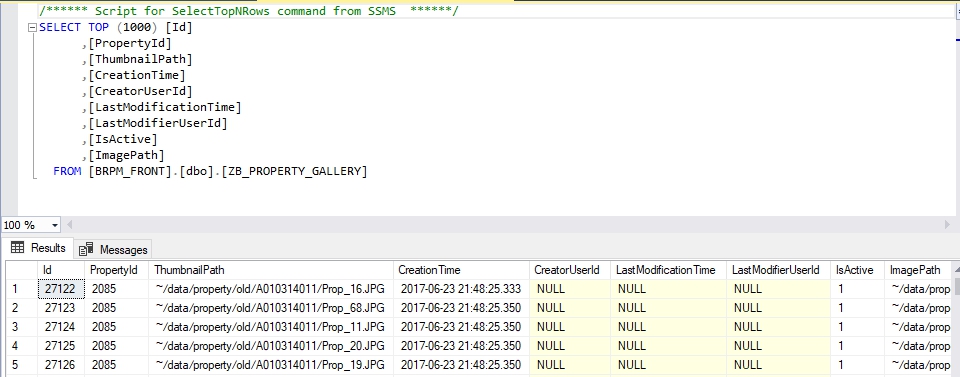Select the IsActive column header

pos(858,270)
